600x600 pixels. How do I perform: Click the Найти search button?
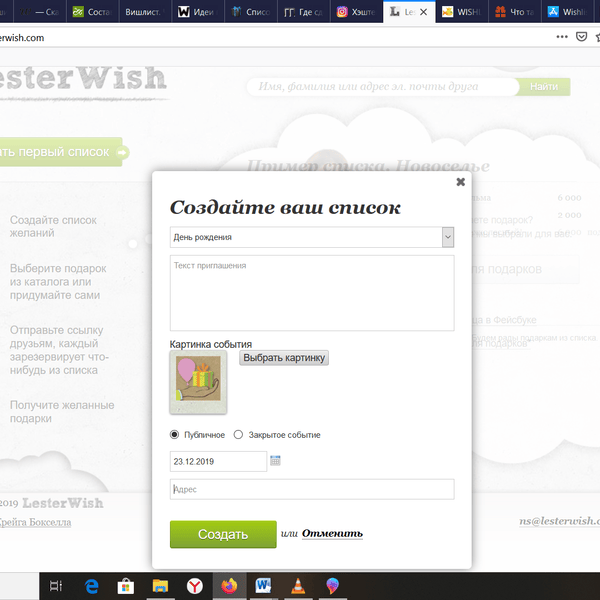pyautogui.click(x=543, y=87)
